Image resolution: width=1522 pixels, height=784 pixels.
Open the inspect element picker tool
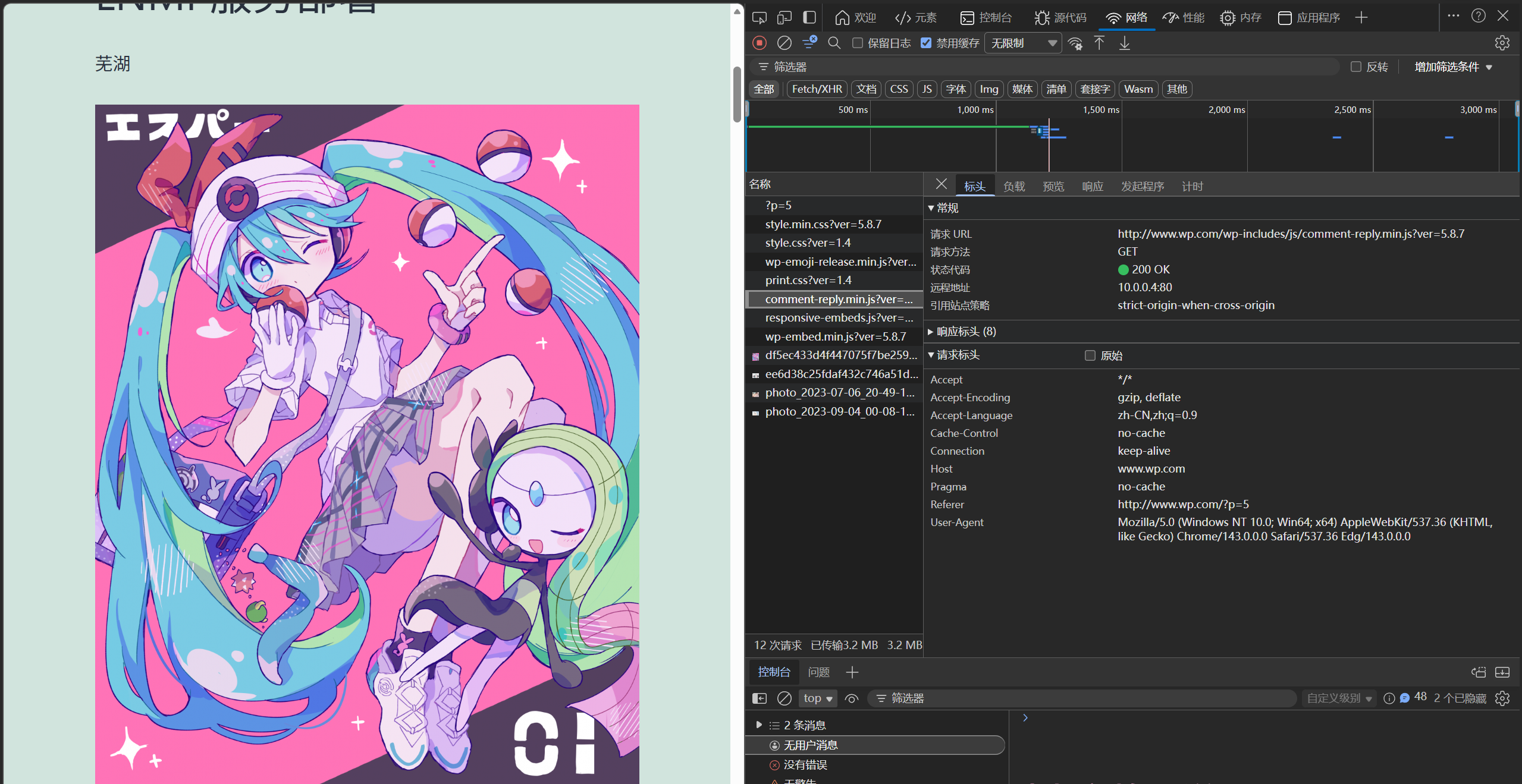coord(760,17)
